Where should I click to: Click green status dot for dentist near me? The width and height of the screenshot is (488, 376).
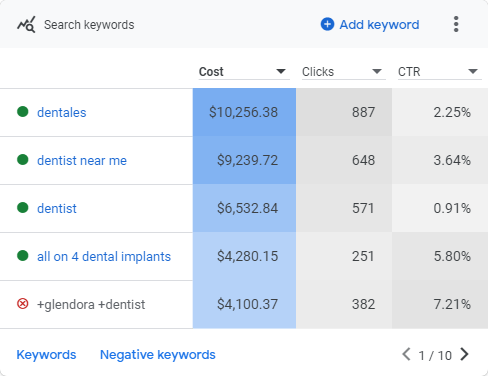click(23, 160)
